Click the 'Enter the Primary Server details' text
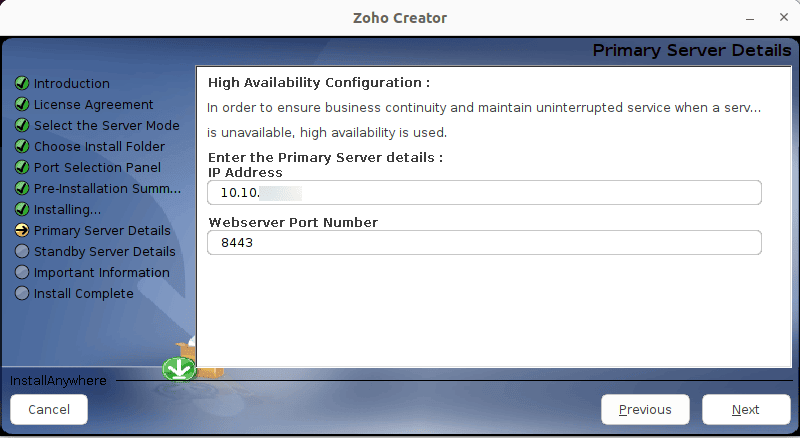Viewport: 800px width, 438px height. 326,157
